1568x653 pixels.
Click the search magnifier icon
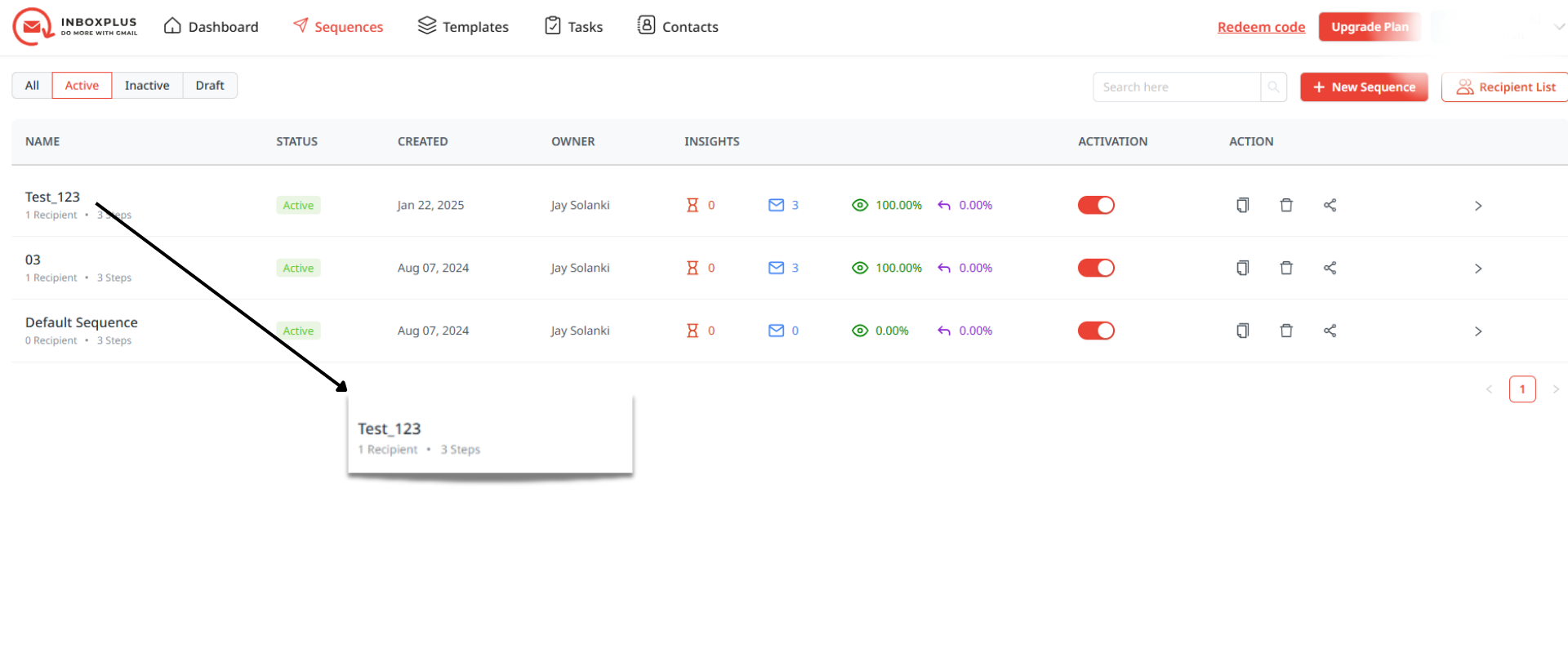pos(1273,87)
